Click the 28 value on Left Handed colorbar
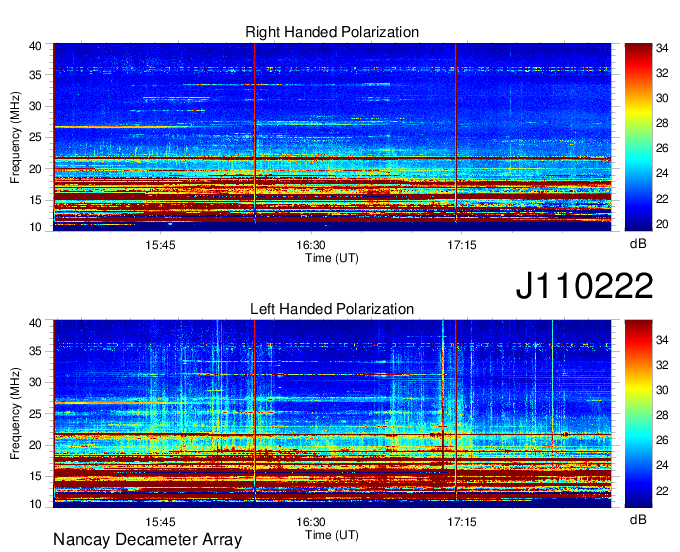This screenshot has width=680, height=552. (x=662, y=415)
